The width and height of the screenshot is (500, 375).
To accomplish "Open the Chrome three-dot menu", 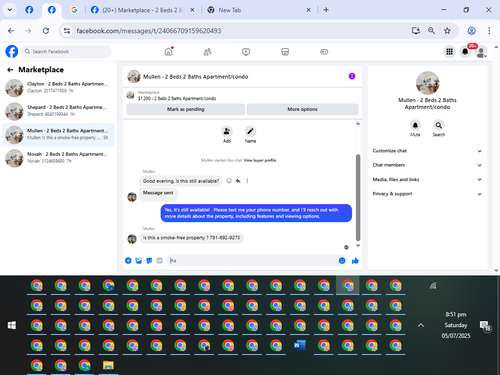I will point(489,31).
